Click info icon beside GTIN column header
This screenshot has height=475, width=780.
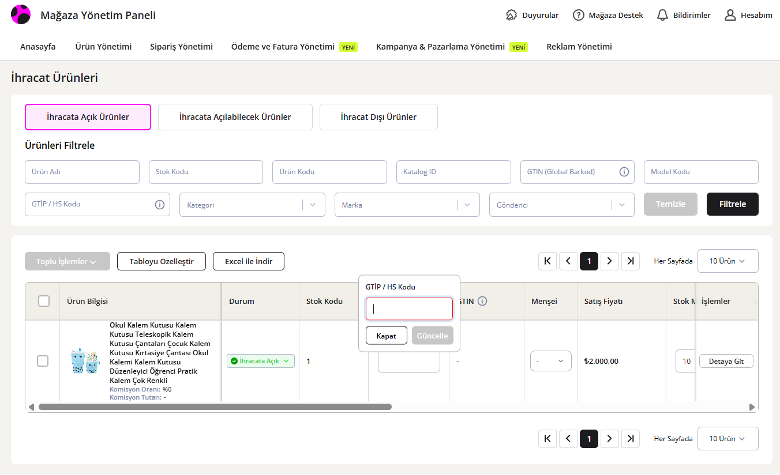coord(482,301)
